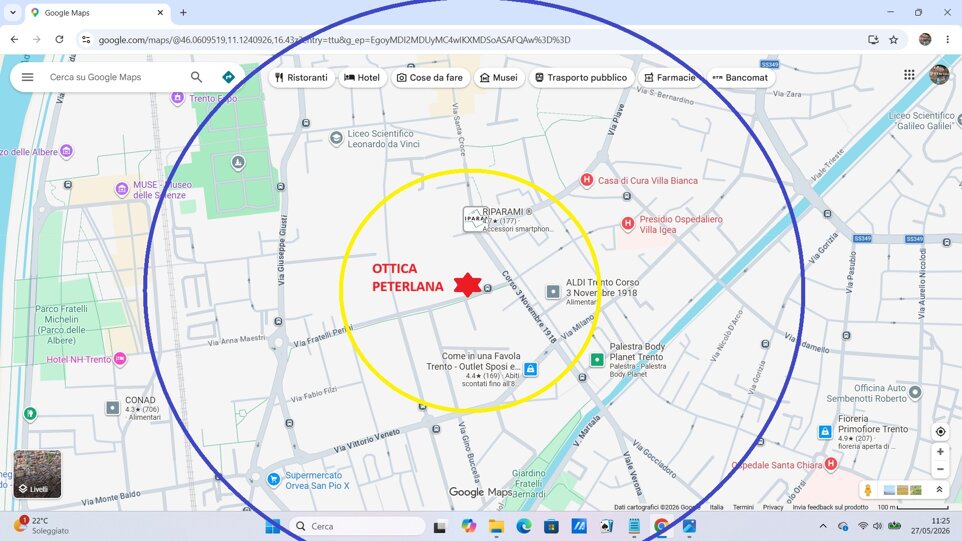Open the Google account avatar in Maps
Screen dimensions: 962x541
pos(939,75)
